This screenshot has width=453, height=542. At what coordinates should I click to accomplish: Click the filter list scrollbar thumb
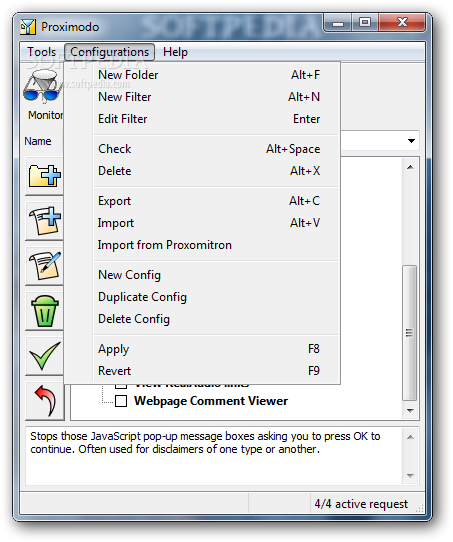pos(410,333)
